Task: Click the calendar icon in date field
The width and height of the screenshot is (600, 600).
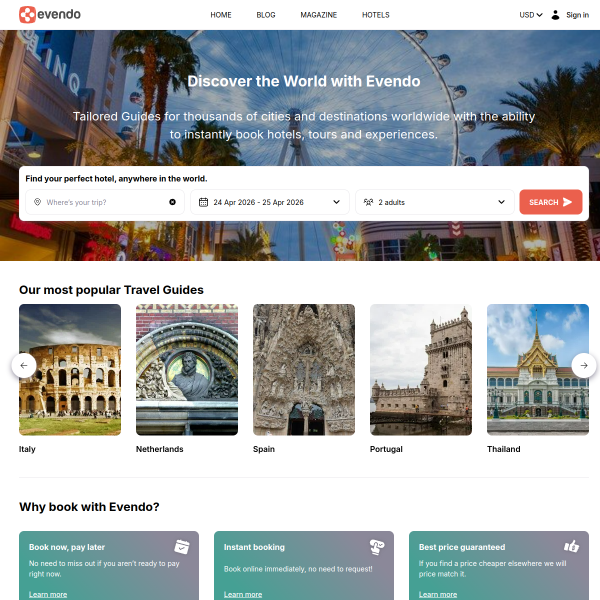Action: [x=203, y=202]
